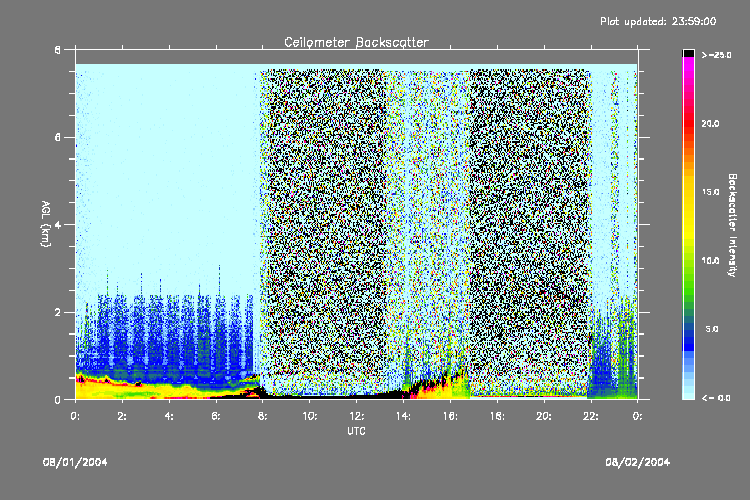The height and width of the screenshot is (500, 750).
Task: Click the y-axis tick label '8'
Action: [58, 50]
